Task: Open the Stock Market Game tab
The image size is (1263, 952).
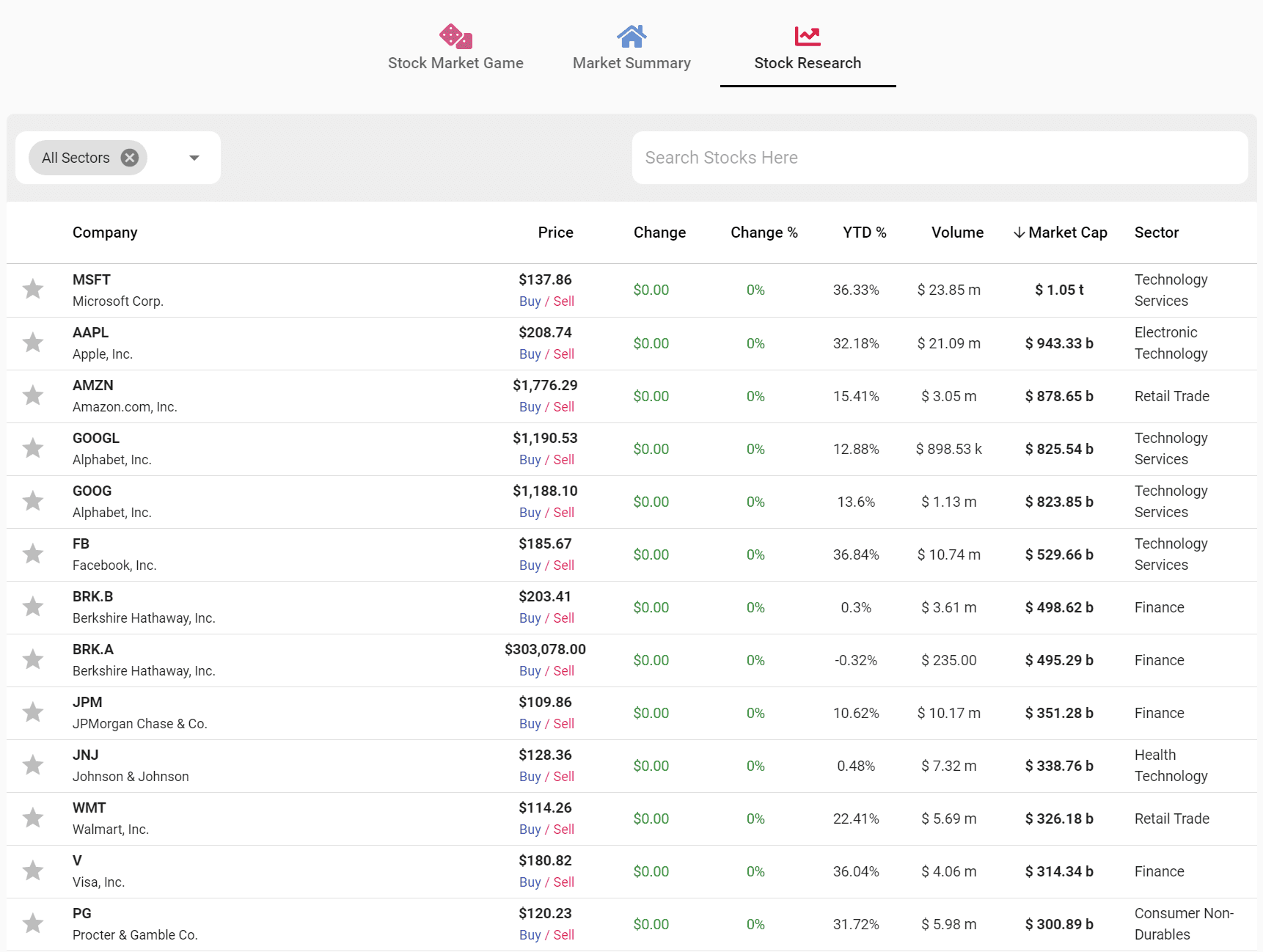Action: click(x=455, y=63)
